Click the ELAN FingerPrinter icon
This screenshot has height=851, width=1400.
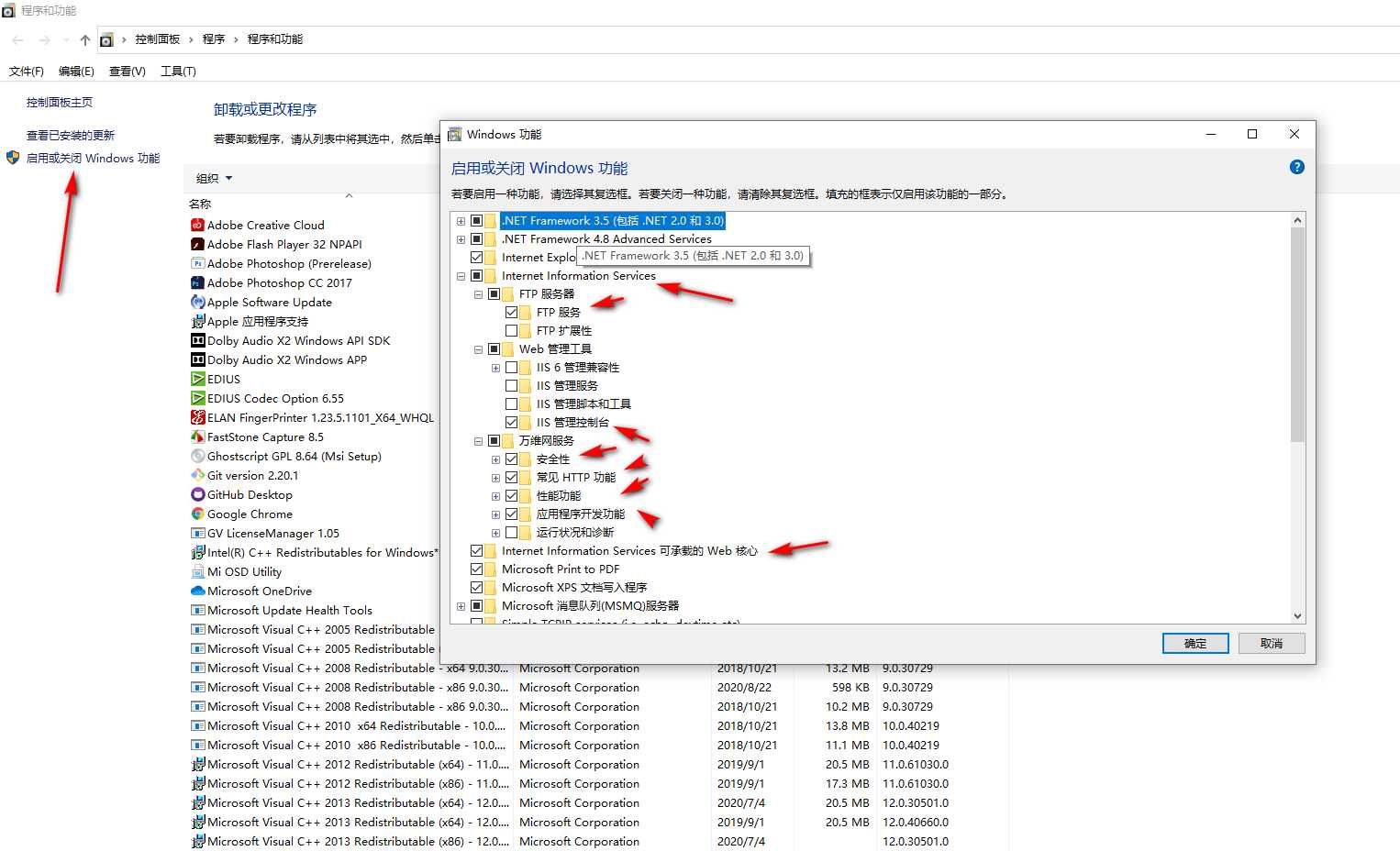[x=197, y=417]
